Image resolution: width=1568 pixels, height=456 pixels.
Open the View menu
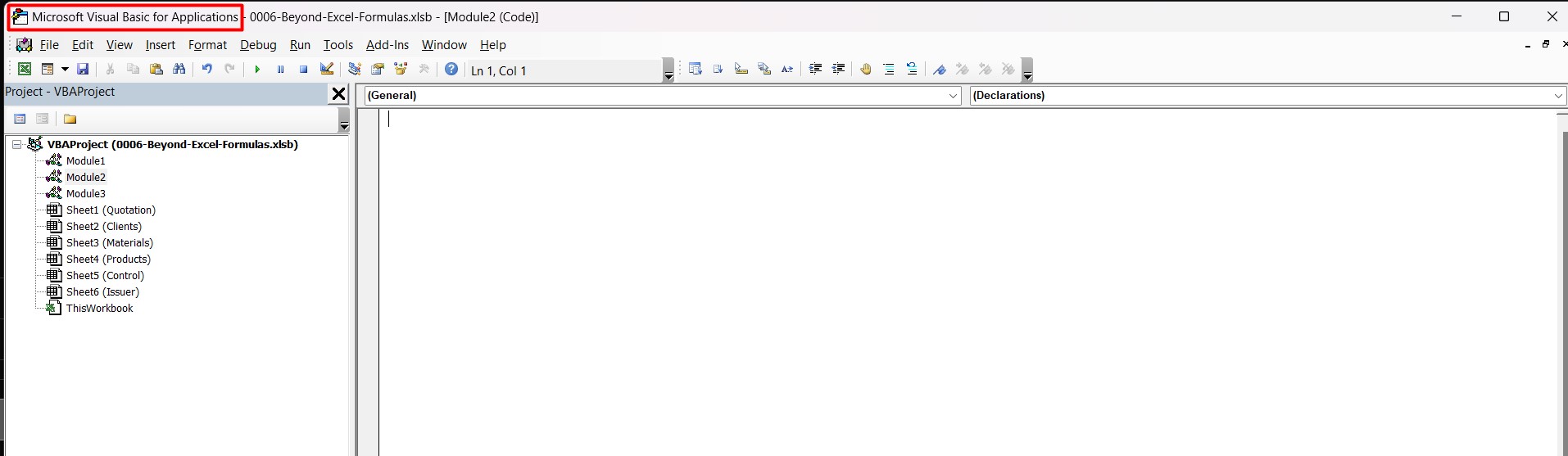click(119, 45)
